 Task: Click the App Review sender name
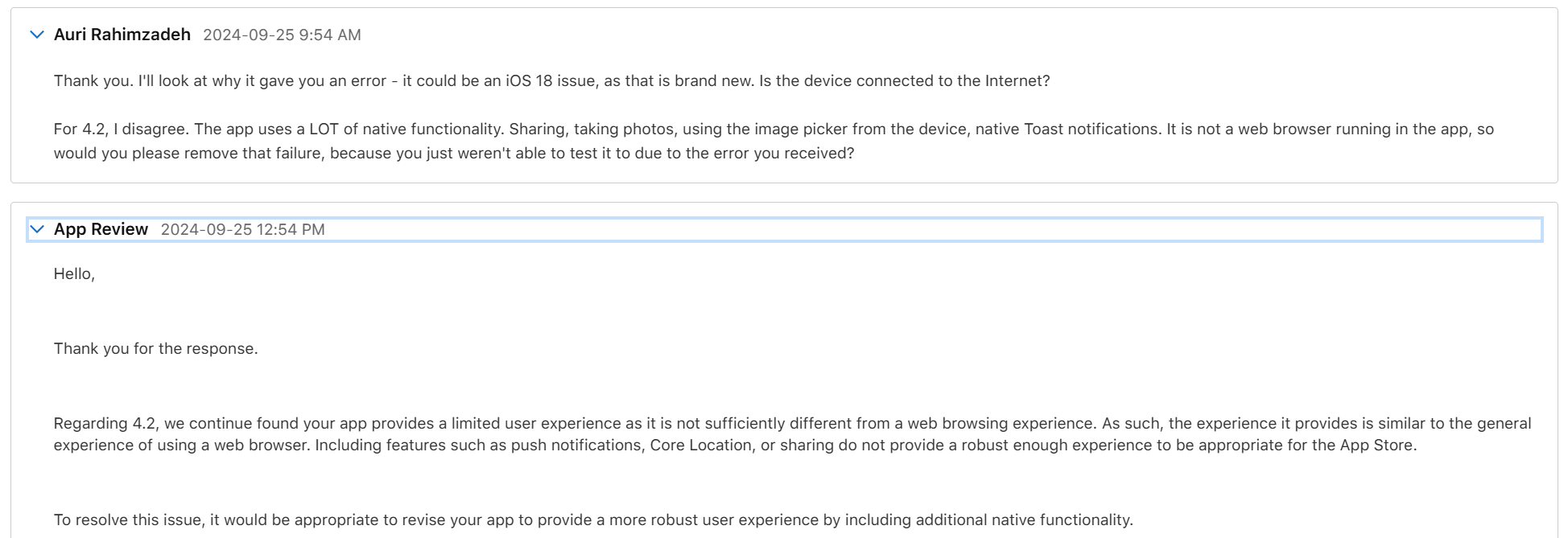click(101, 229)
